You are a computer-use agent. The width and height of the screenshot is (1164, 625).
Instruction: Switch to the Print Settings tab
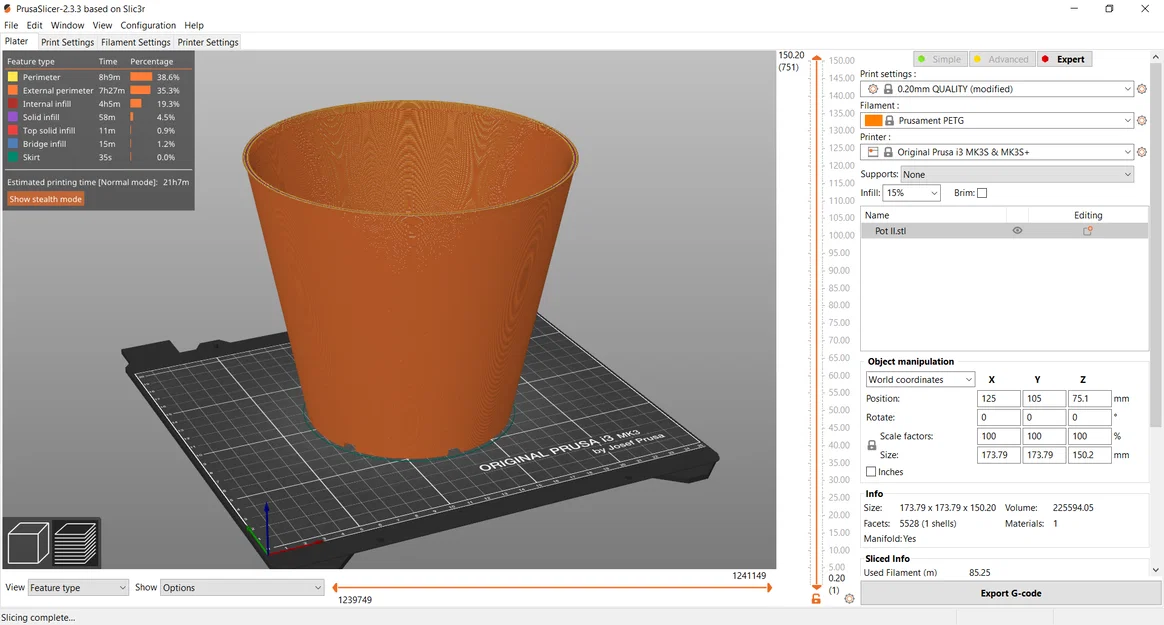[68, 42]
